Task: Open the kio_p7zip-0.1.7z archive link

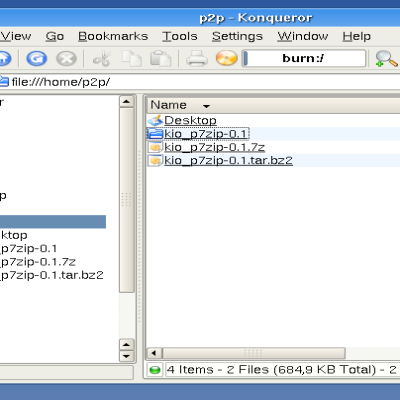Action: [x=214, y=147]
